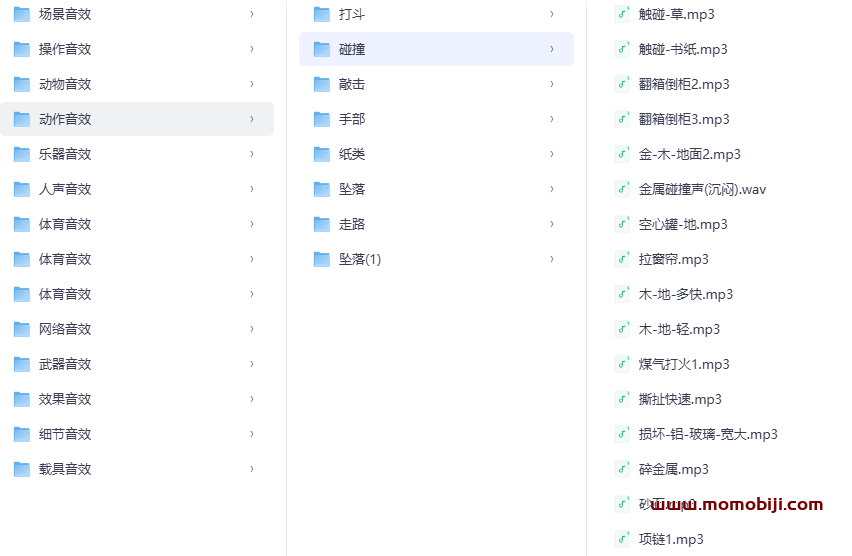The width and height of the screenshot is (852, 556).
Task: Click the folder icon for 打斗
Action: (x=321, y=14)
